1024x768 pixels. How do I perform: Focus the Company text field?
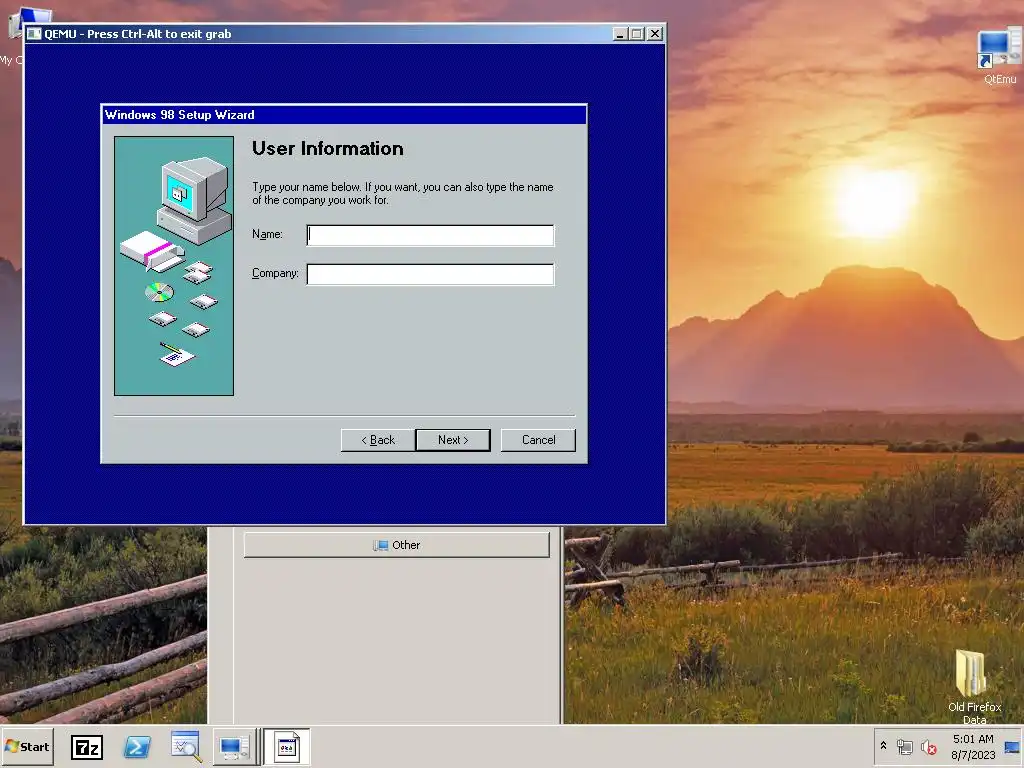point(430,274)
